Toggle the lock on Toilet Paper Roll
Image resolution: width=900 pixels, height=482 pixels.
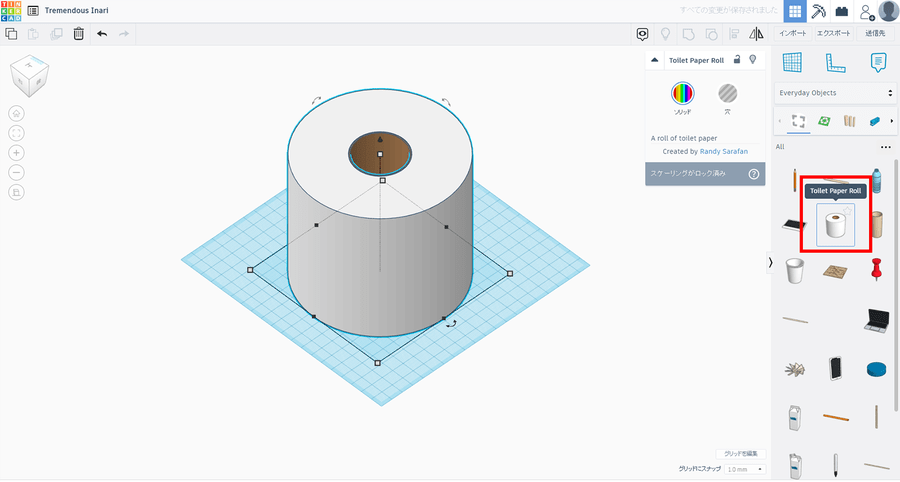coord(737,60)
